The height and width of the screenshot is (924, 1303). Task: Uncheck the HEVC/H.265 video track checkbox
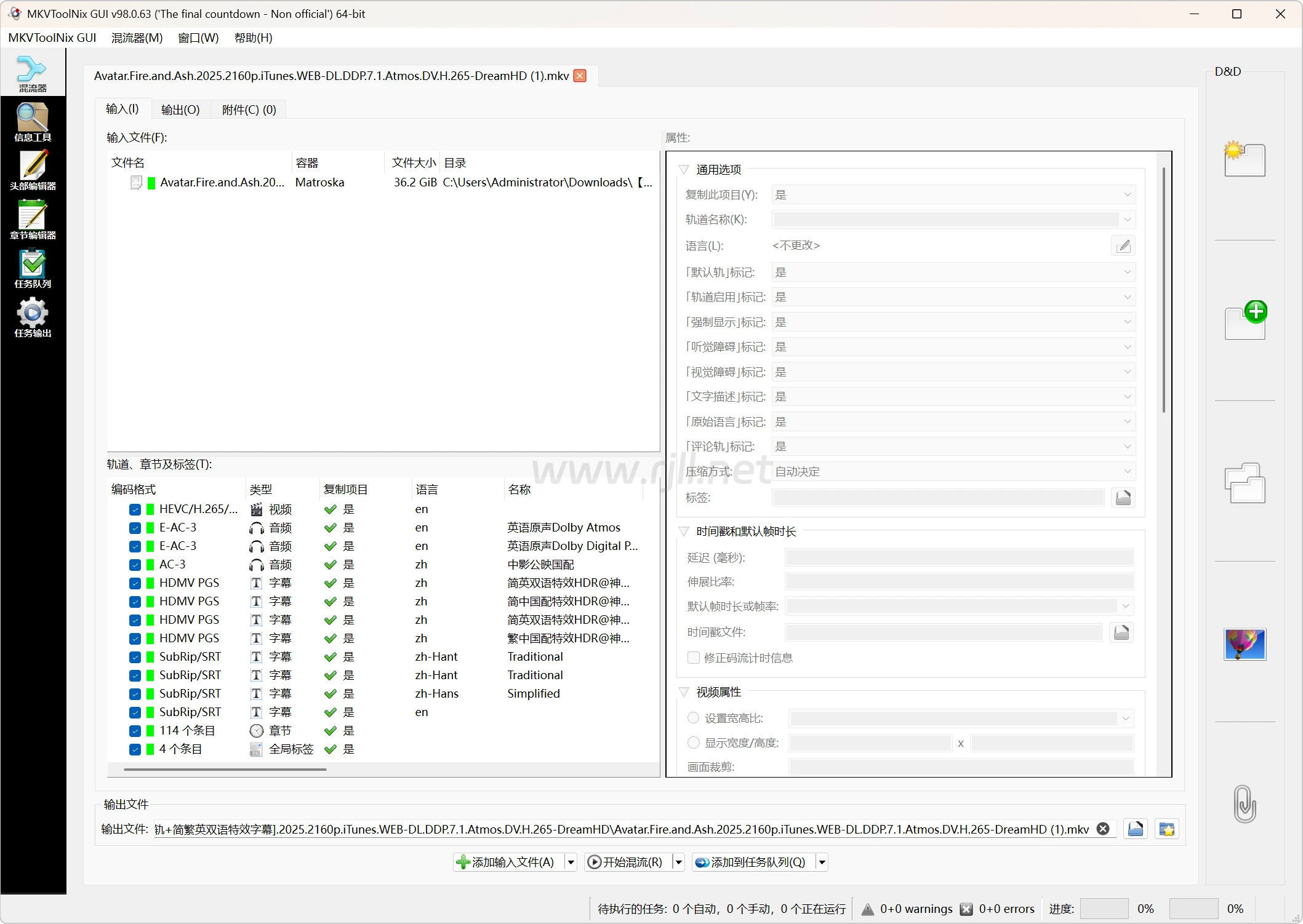[135, 509]
